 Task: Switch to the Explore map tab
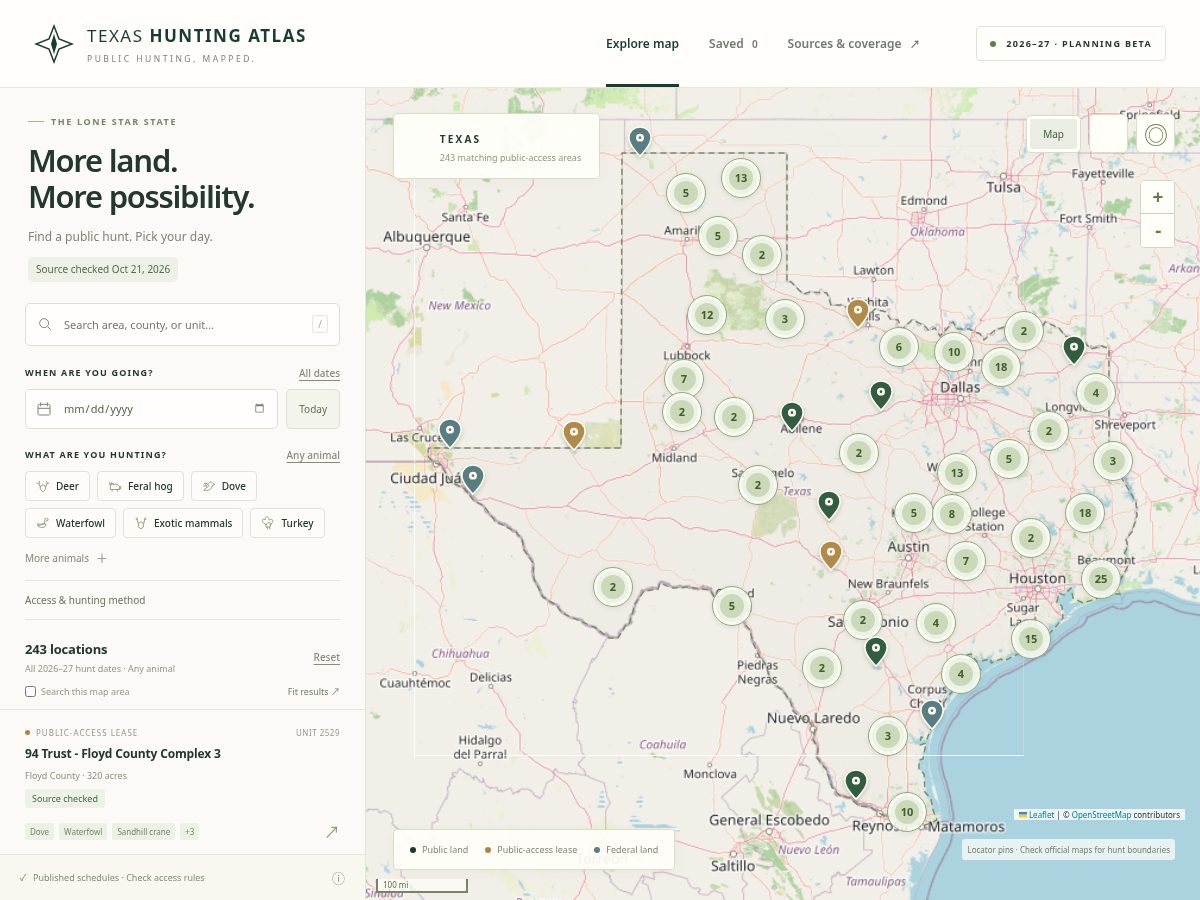[642, 44]
